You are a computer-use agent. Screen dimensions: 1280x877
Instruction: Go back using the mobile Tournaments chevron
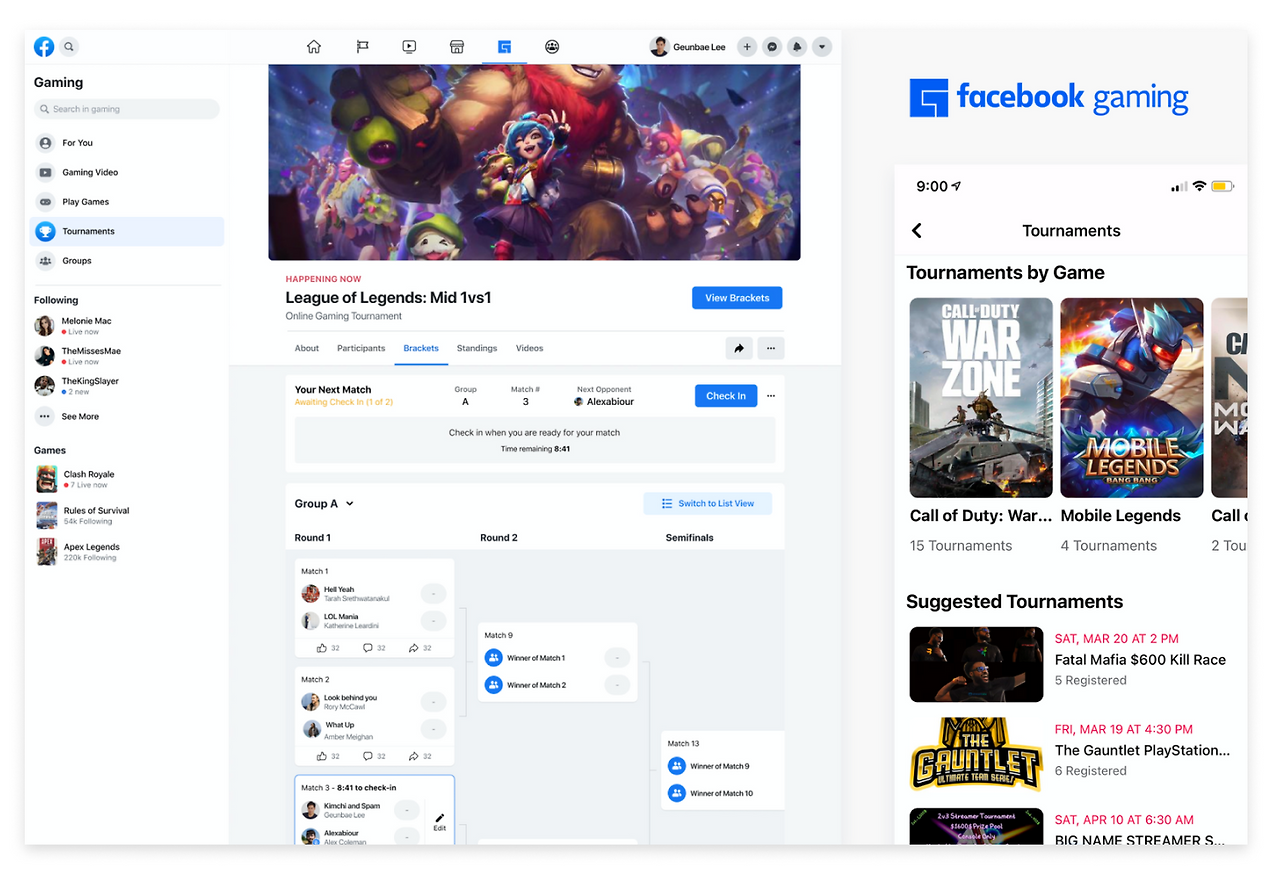point(917,231)
